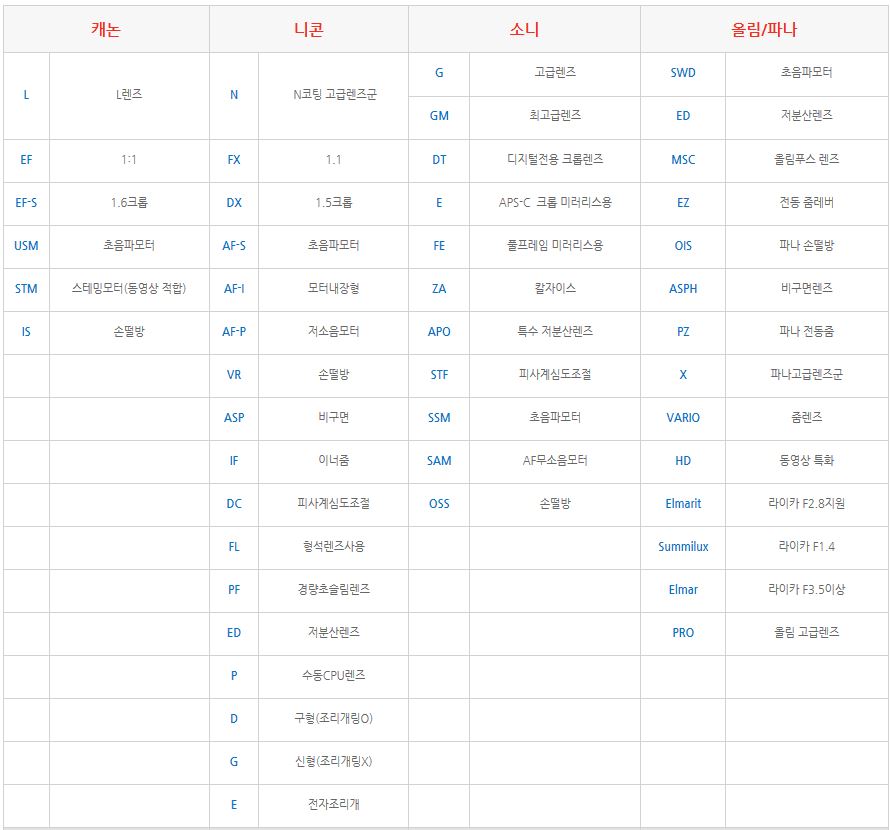Select the 'AF무소음모터' cell

tap(555, 460)
